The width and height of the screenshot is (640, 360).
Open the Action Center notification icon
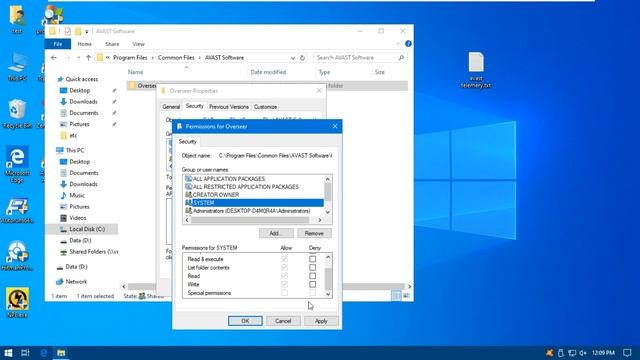[627, 353]
